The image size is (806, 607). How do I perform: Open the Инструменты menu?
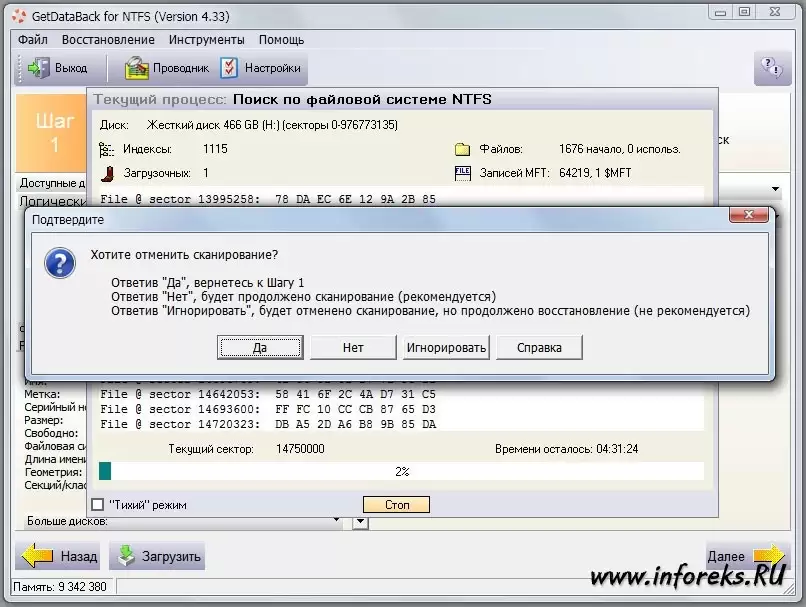206,40
